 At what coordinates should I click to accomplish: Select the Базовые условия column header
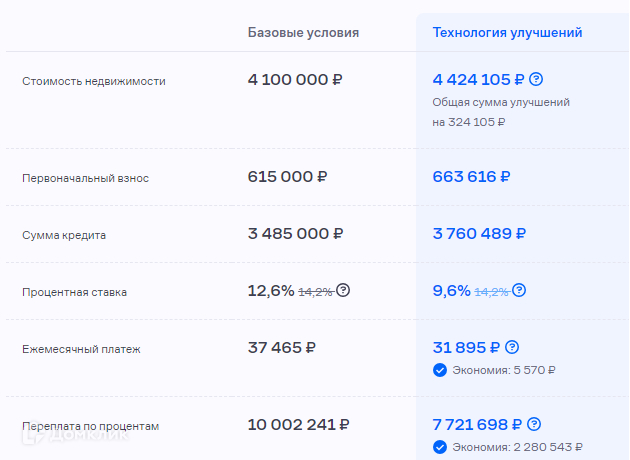click(303, 33)
